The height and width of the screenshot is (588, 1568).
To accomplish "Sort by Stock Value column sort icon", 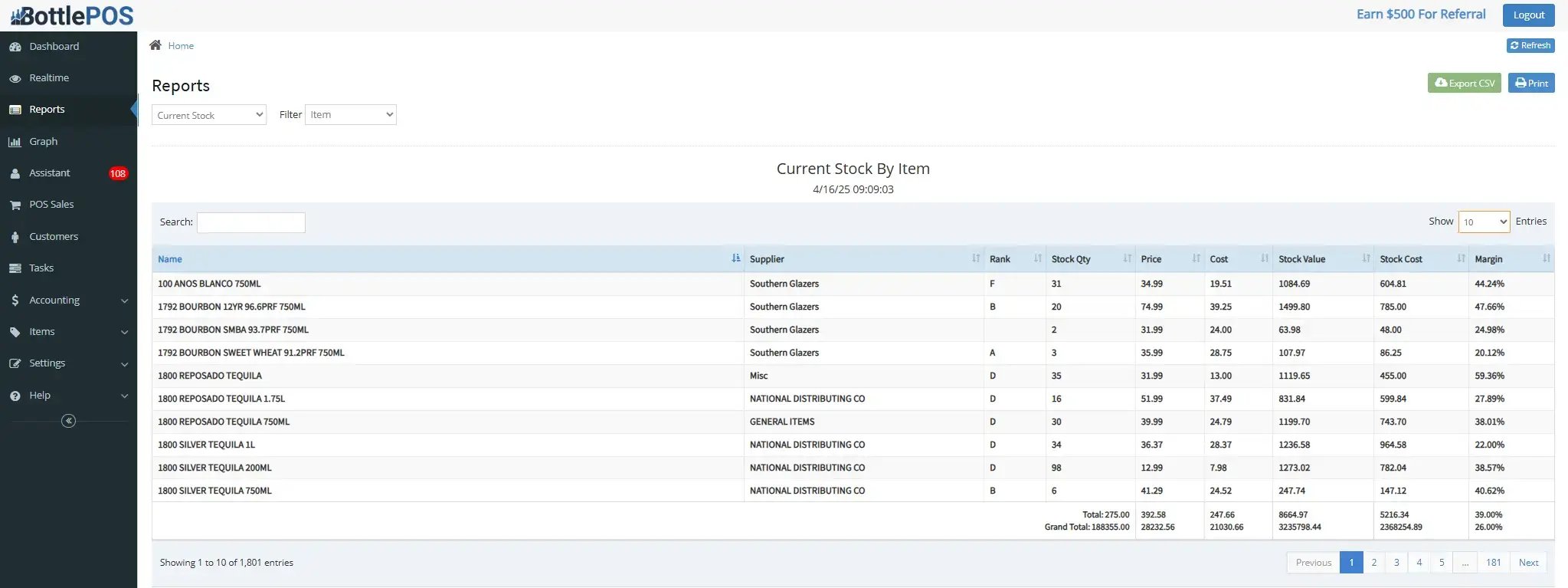I will (1366, 258).
